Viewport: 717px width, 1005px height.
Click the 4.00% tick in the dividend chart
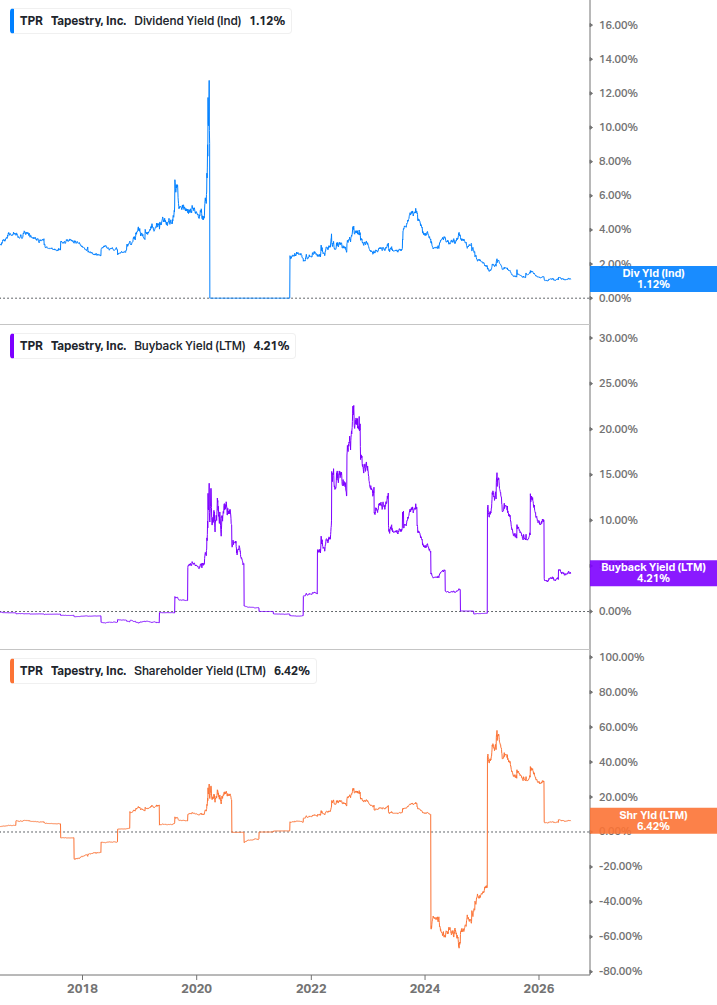615,229
